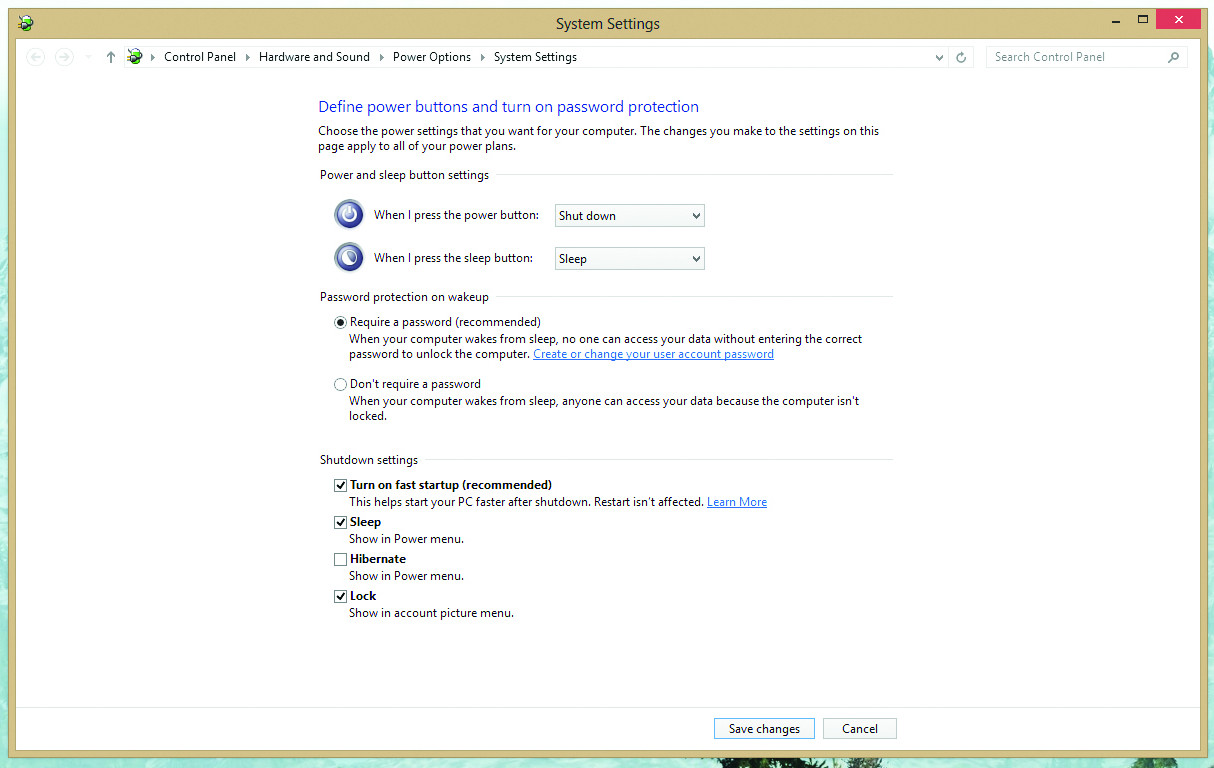Expand address bar history dropdown
The height and width of the screenshot is (768, 1214).
[x=939, y=57]
